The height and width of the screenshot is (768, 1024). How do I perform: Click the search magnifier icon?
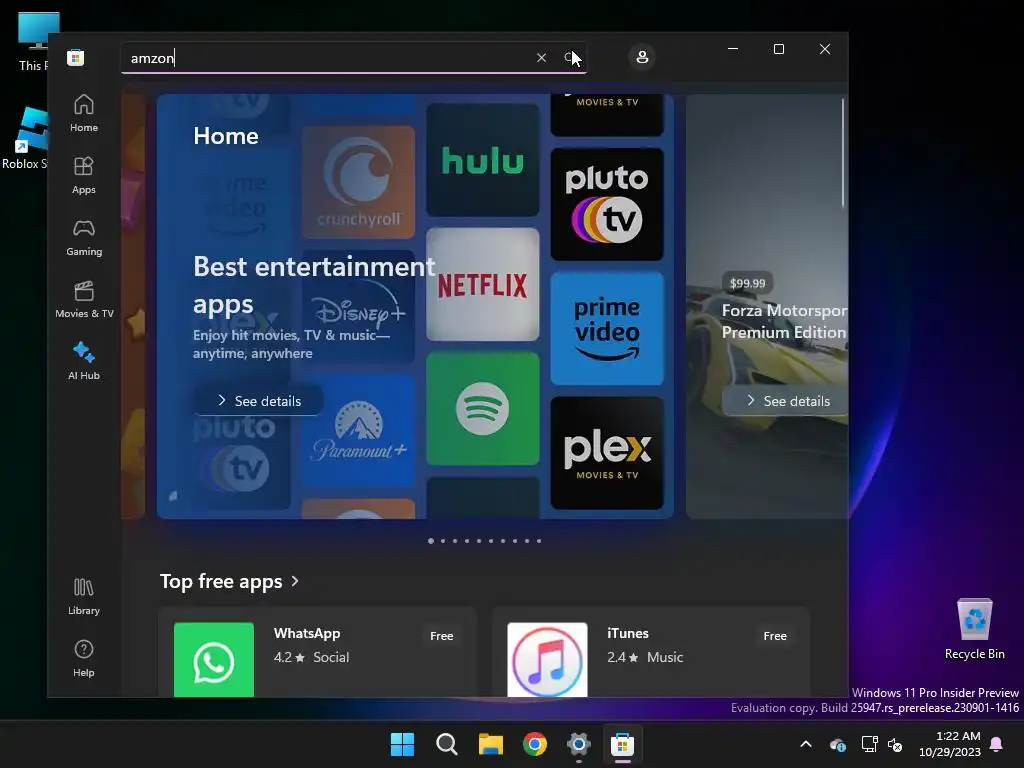(570, 57)
